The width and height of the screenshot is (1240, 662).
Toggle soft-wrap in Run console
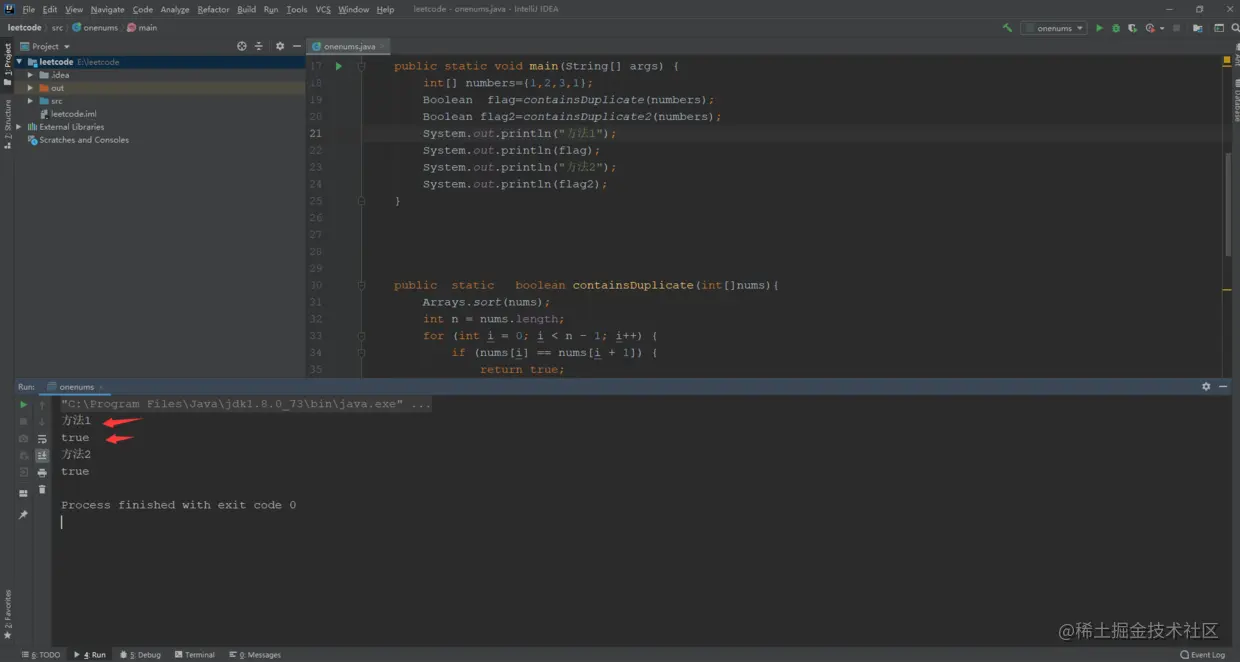42,439
